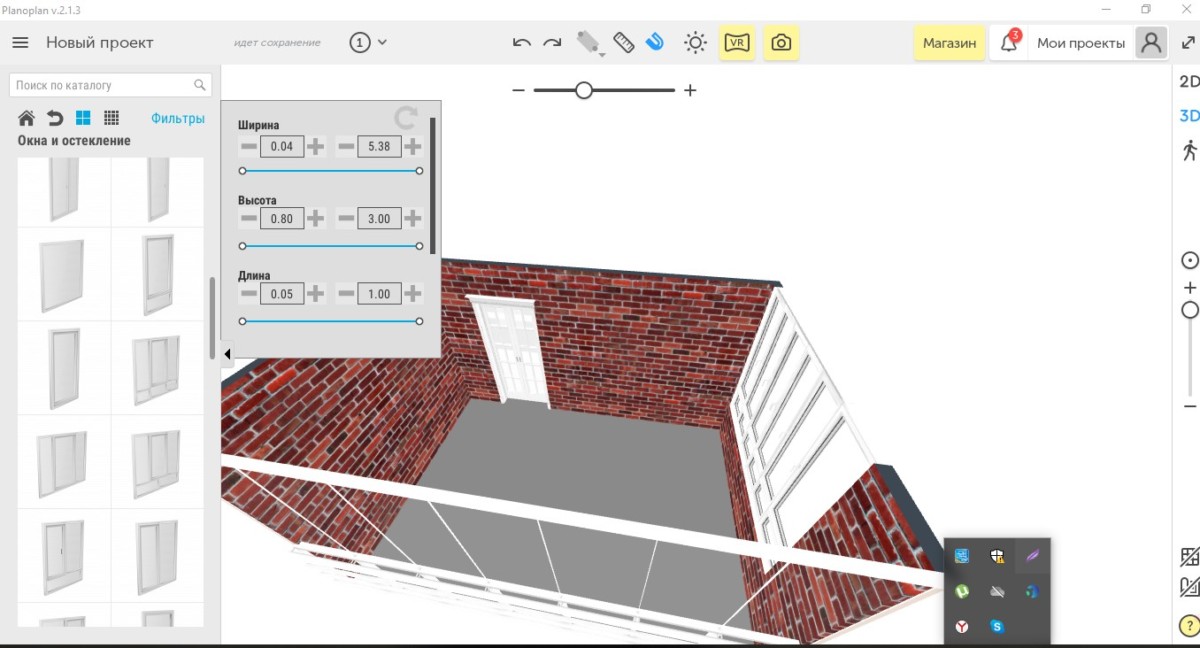Open Фильтры
1200x648 pixels.
[x=178, y=118]
